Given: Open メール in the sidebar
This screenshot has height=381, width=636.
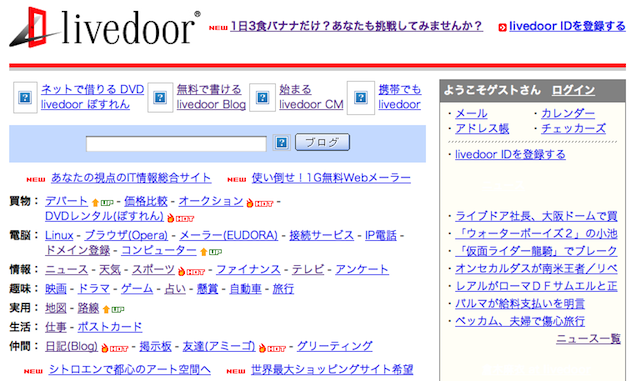Looking at the screenshot, I should coord(471,114).
